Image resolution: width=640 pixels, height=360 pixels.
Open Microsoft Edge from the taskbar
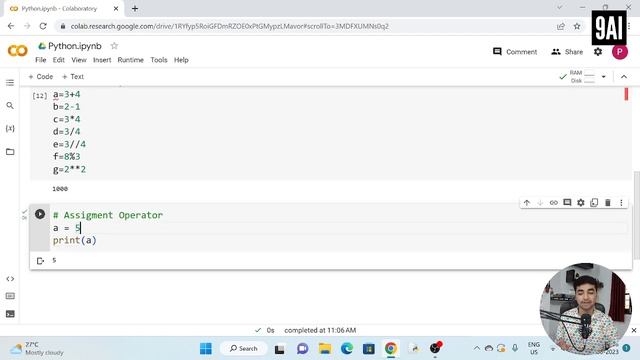tap(347, 349)
